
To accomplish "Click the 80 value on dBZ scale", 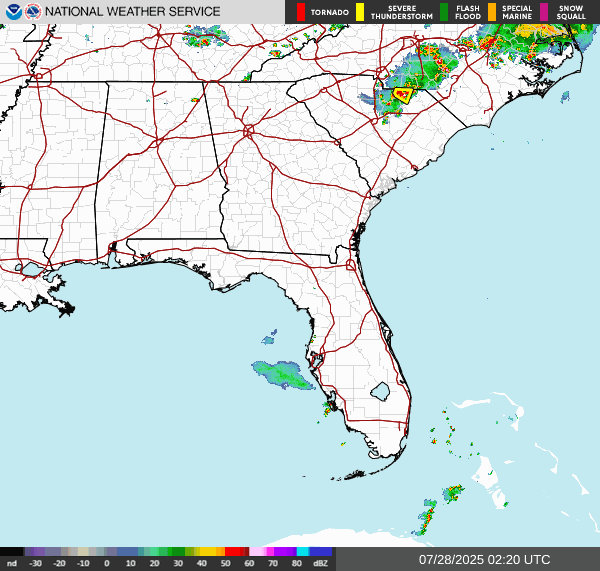I will coord(297,563).
